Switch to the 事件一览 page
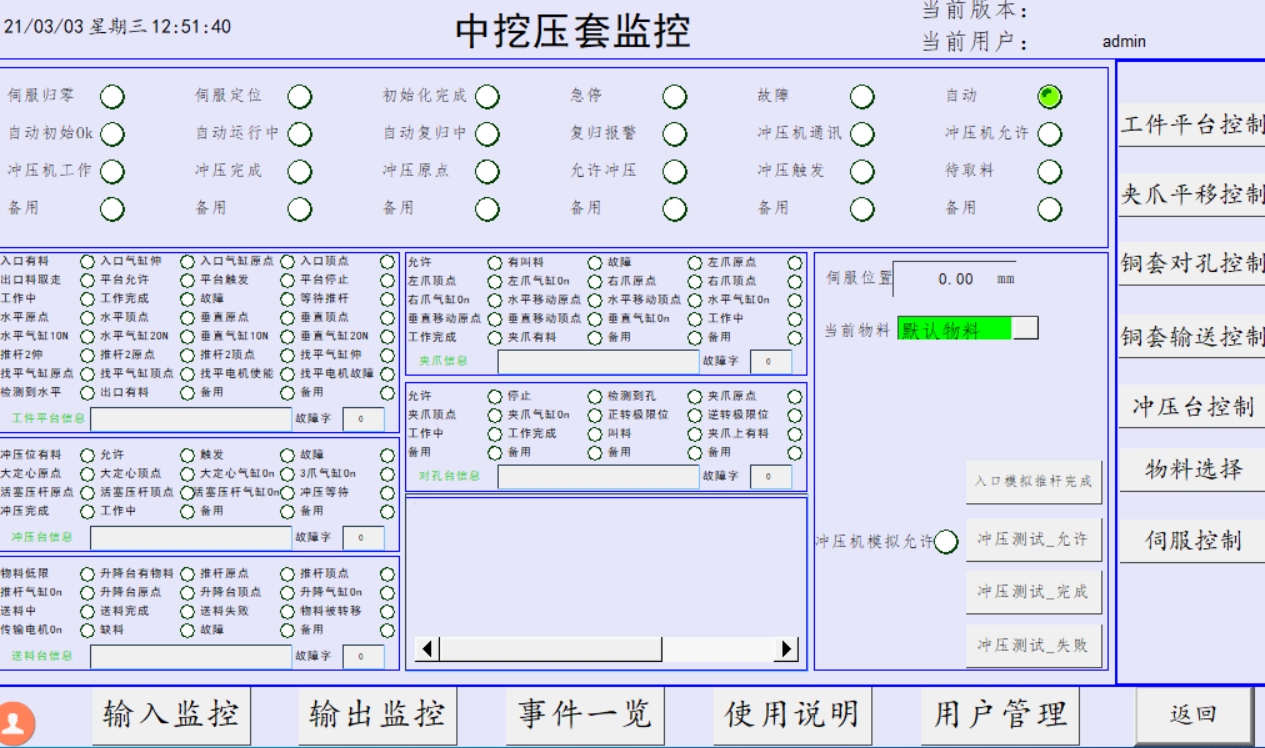 coord(584,715)
